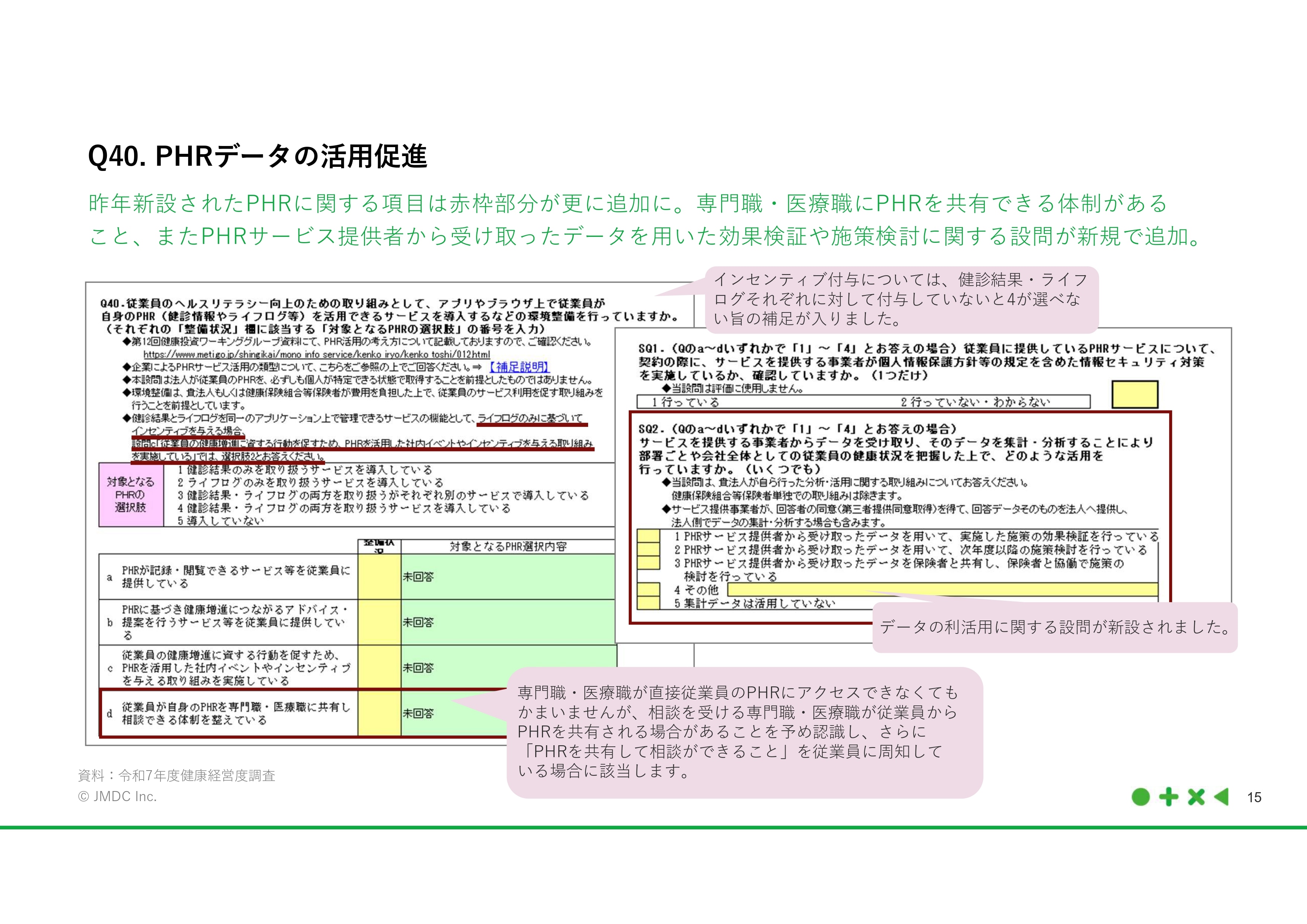Click the SQ2 question heading
This screenshot has width=1307, height=924.
tap(895, 449)
